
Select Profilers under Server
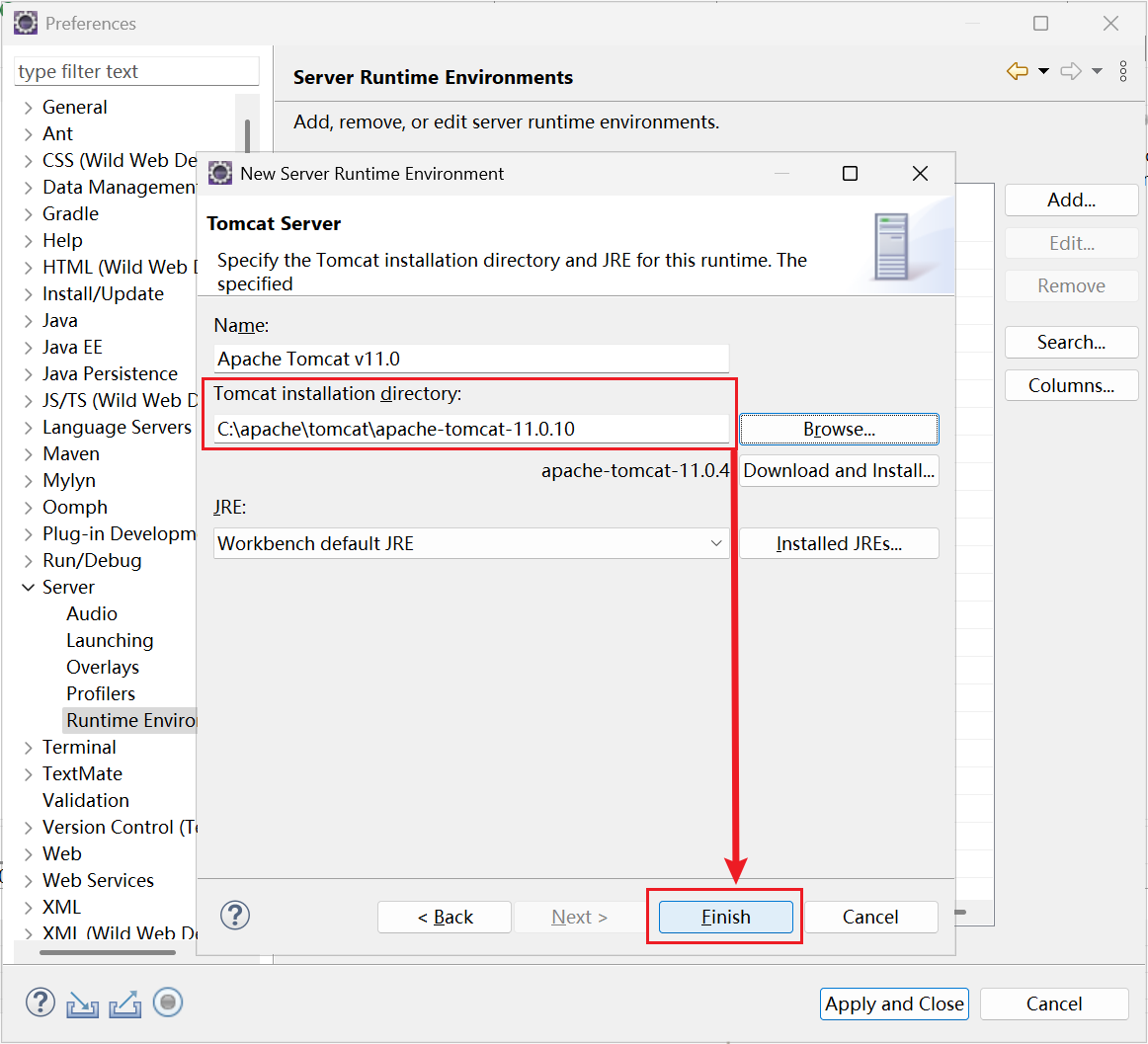click(x=101, y=693)
